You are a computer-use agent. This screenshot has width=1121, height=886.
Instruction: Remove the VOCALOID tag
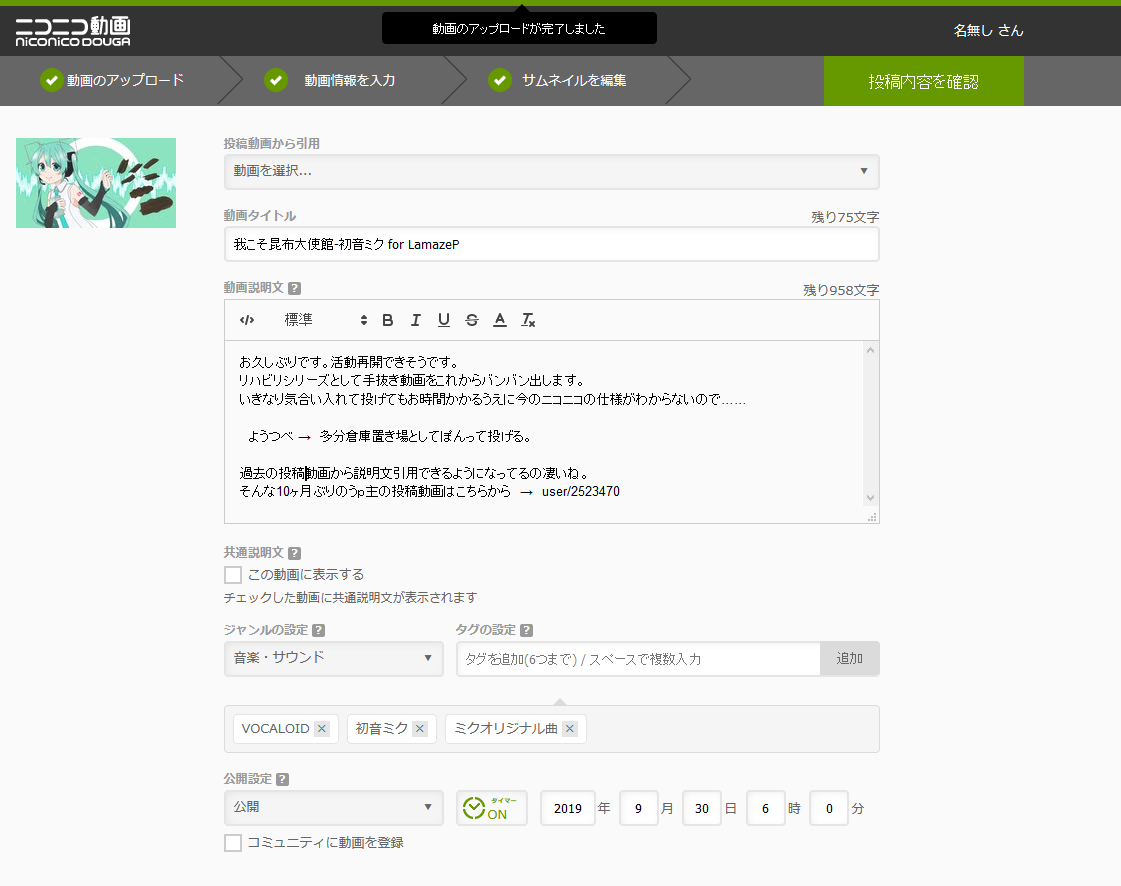tap(322, 729)
